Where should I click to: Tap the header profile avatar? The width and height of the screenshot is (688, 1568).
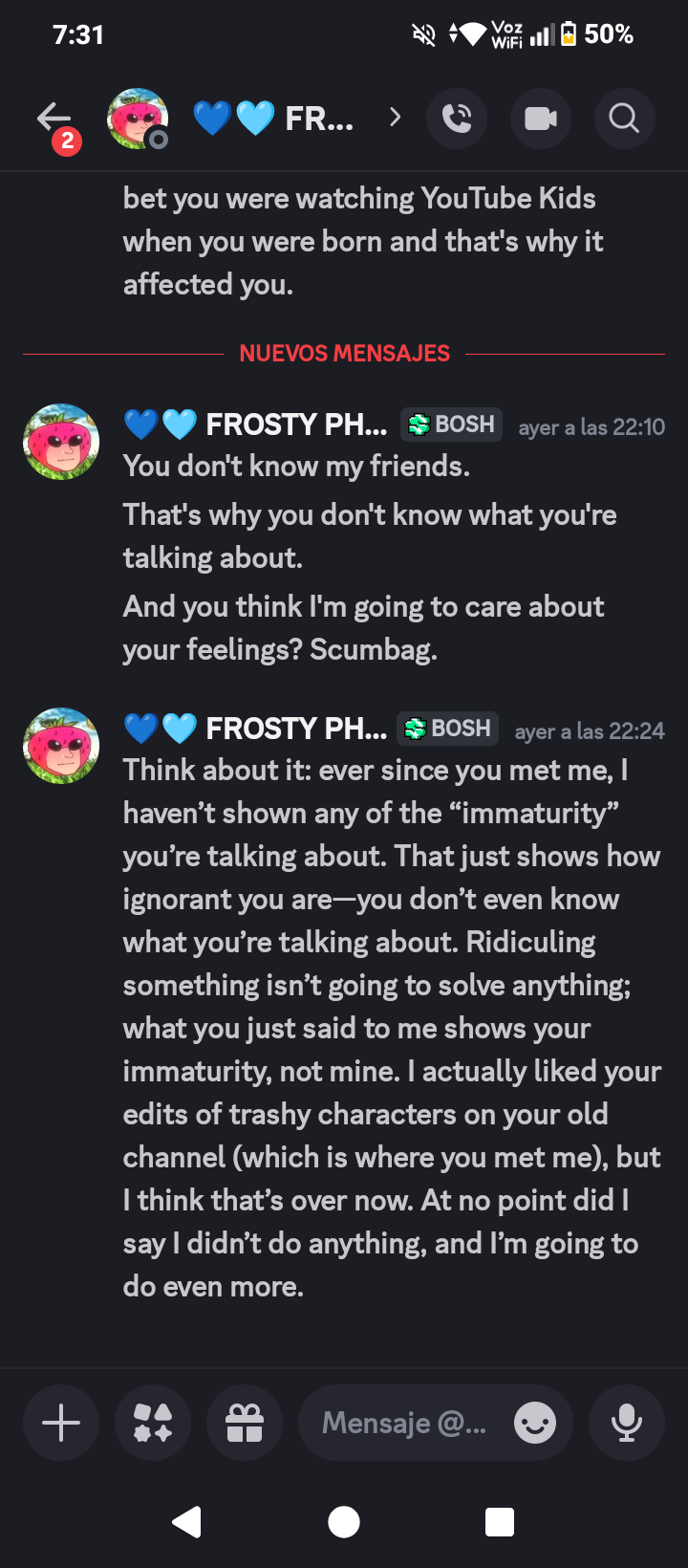pos(138,119)
